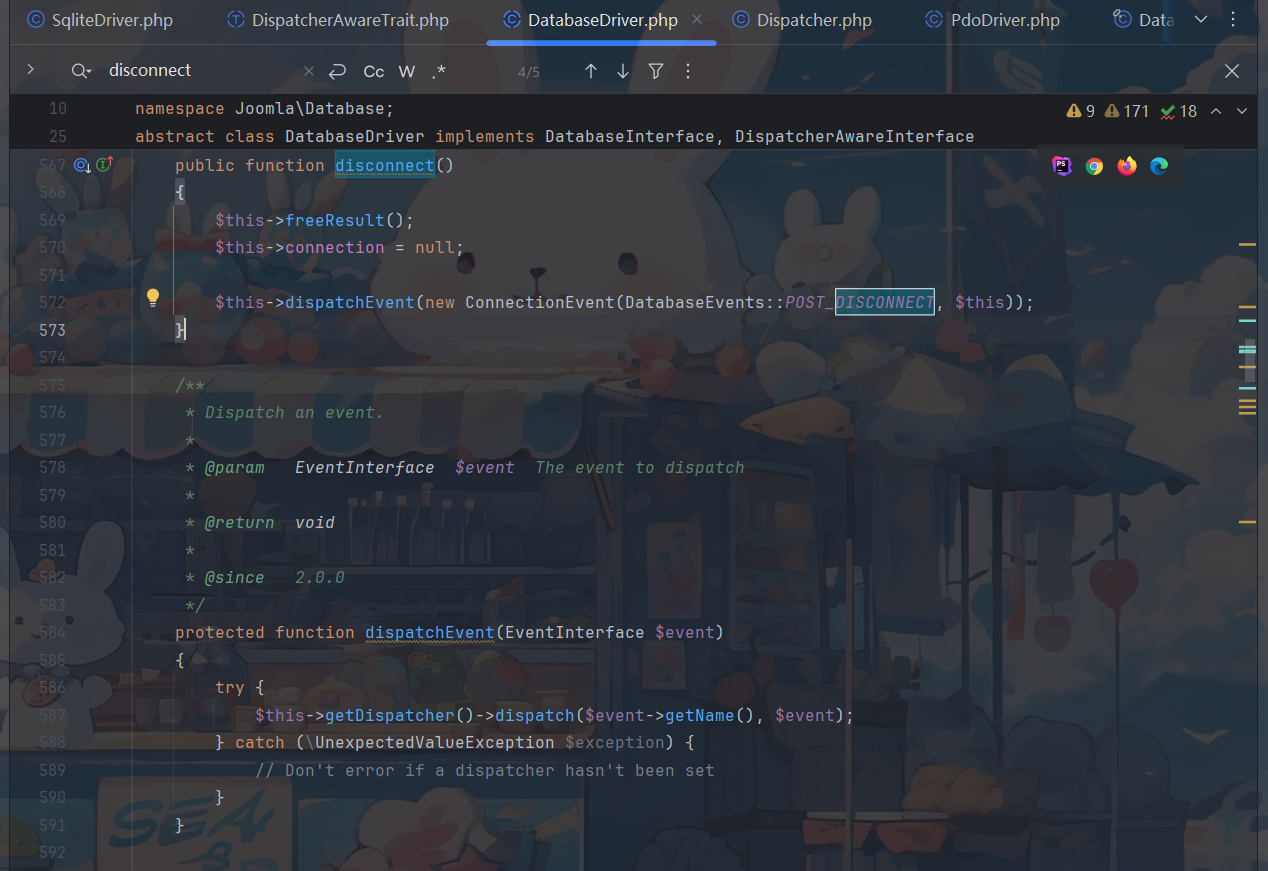Image resolution: width=1268 pixels, height=871 pixels.
Task: Open in PhpStorm built-in preview
Action: (x=1062, y=166)
